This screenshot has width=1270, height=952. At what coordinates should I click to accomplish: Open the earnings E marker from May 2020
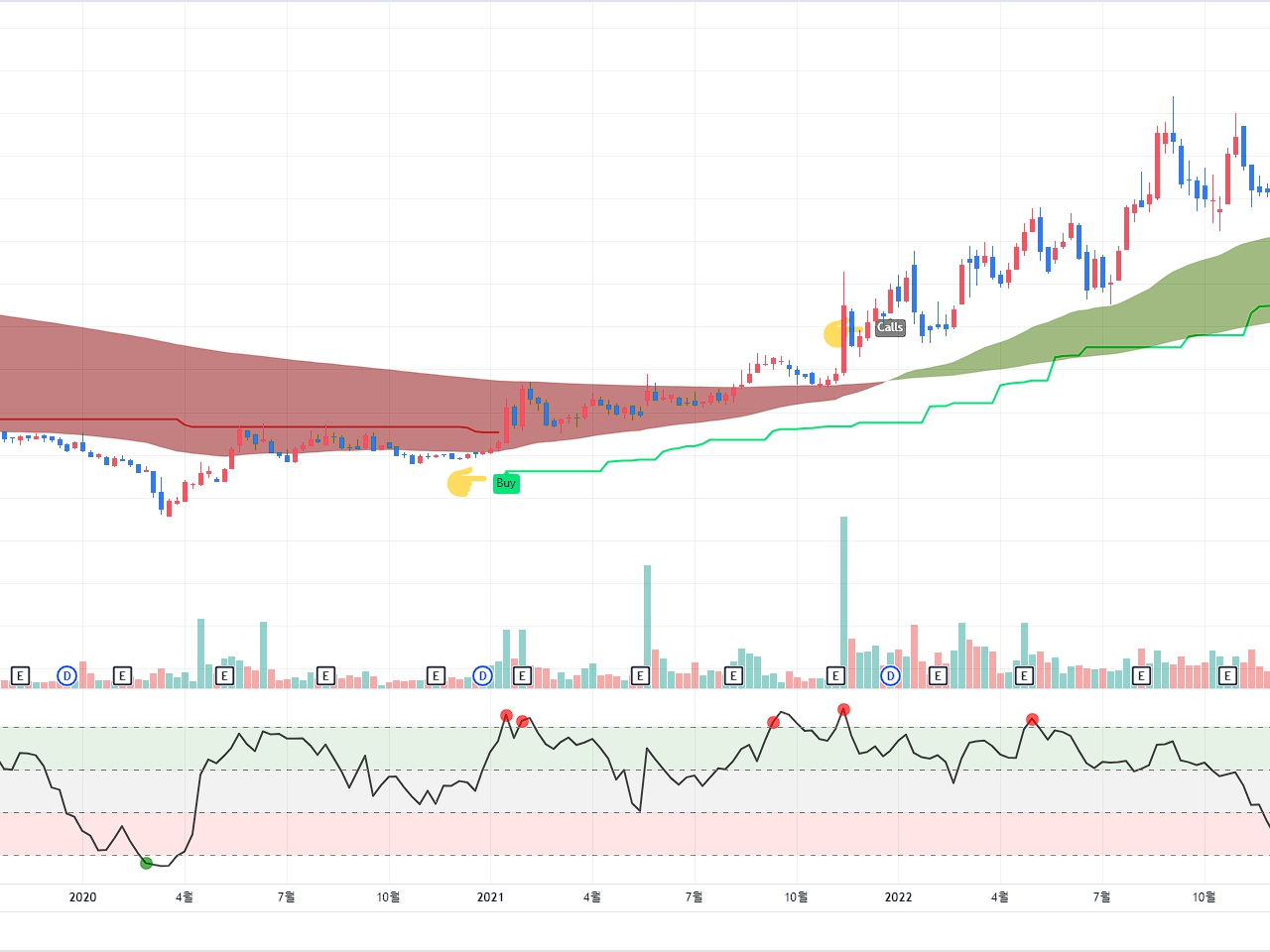[224, 676]
